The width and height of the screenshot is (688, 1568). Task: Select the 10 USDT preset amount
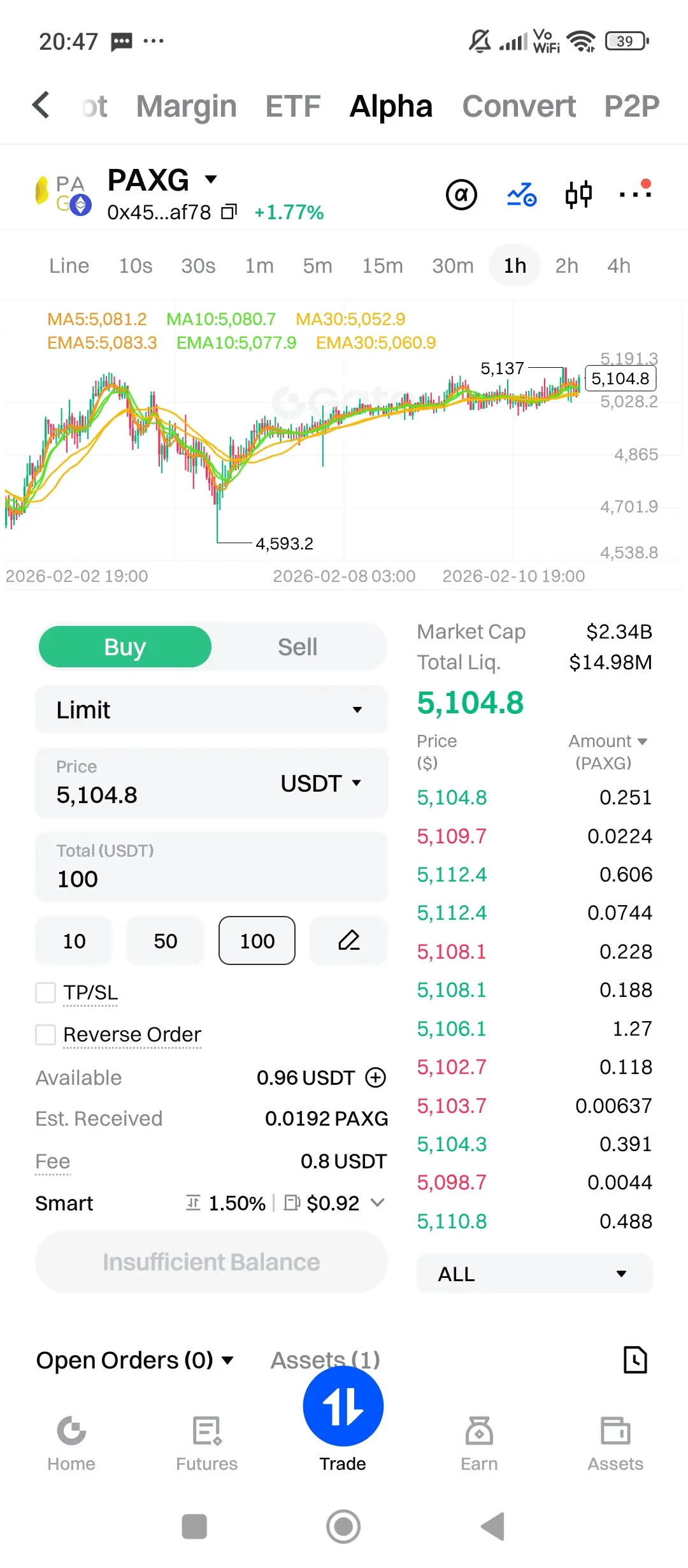pyautogui.click(x=74, y=940)
